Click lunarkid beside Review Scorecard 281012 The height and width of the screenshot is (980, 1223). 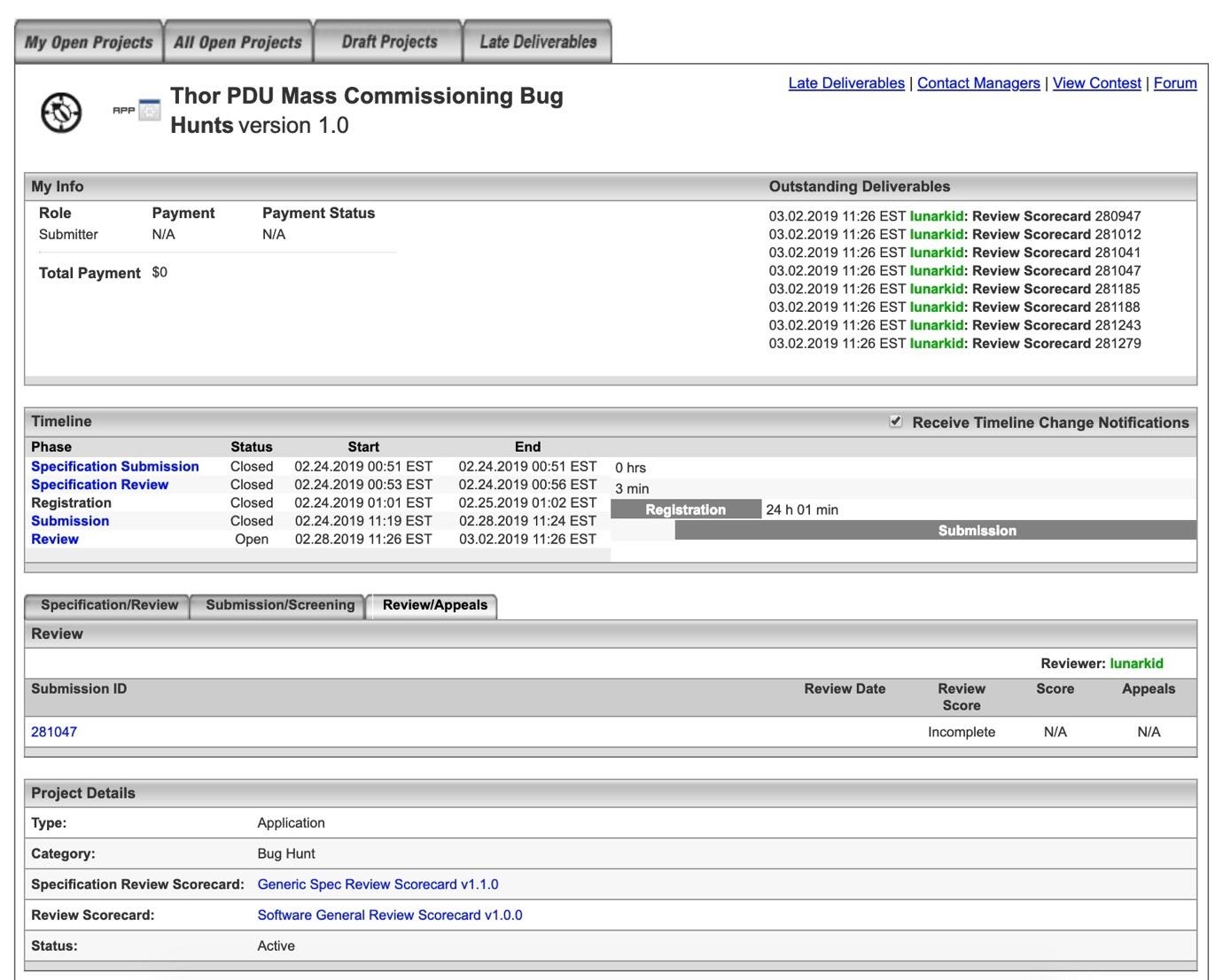937,234
